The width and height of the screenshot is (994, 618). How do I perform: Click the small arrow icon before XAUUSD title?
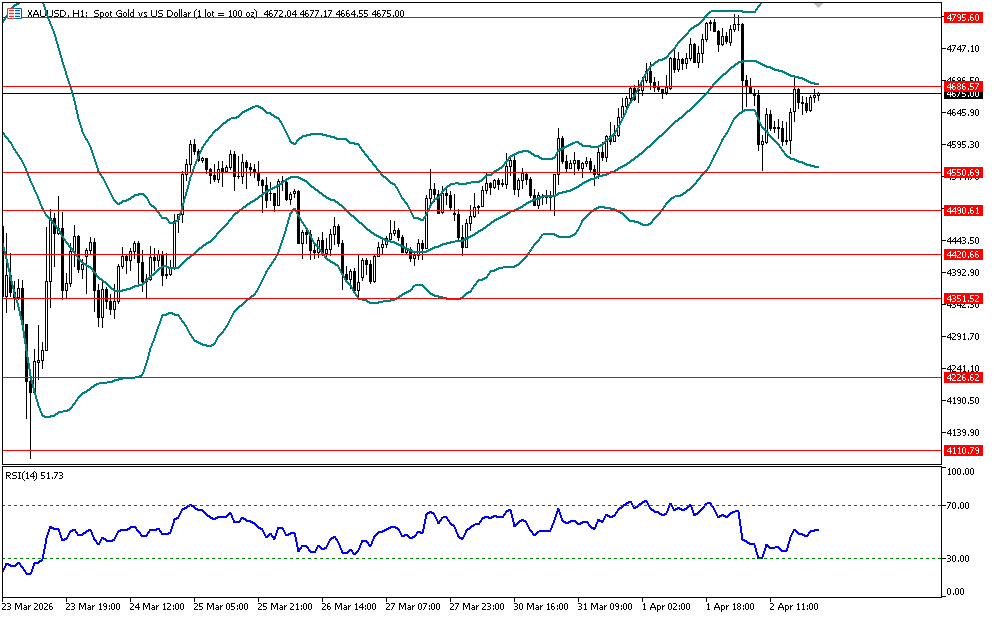pos(7,14)
